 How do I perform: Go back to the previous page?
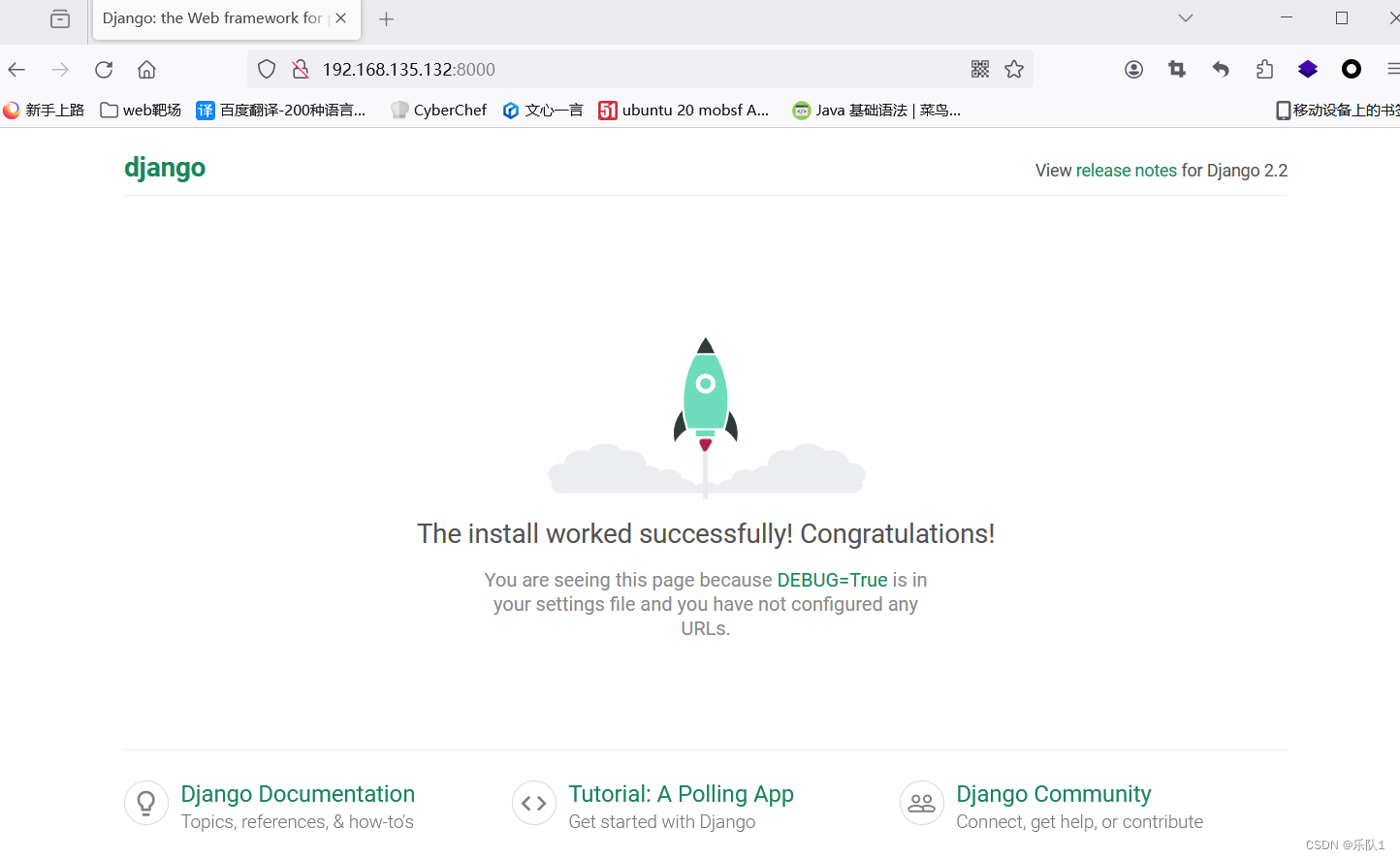16,69
